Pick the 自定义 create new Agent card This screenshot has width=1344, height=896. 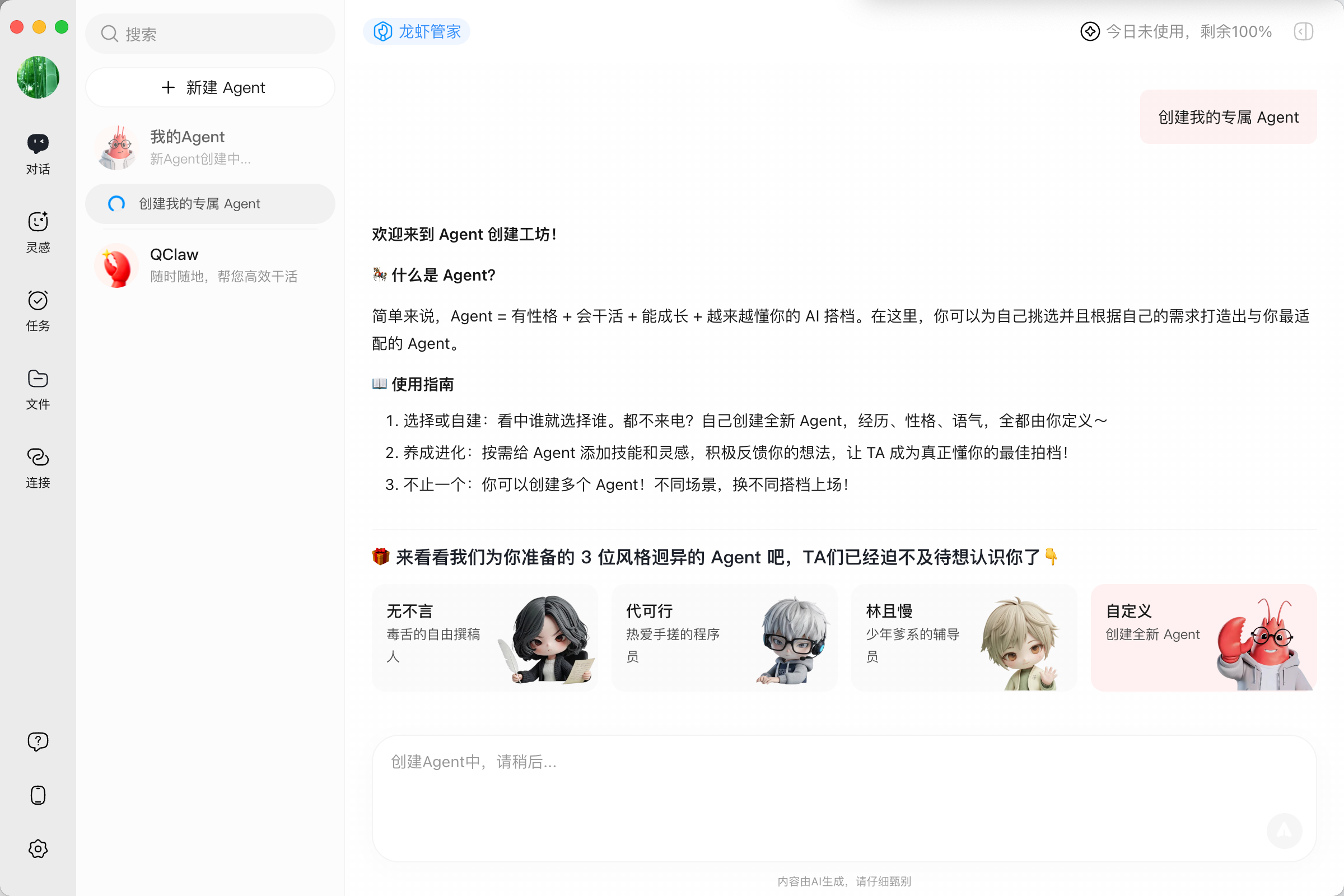1203,637
